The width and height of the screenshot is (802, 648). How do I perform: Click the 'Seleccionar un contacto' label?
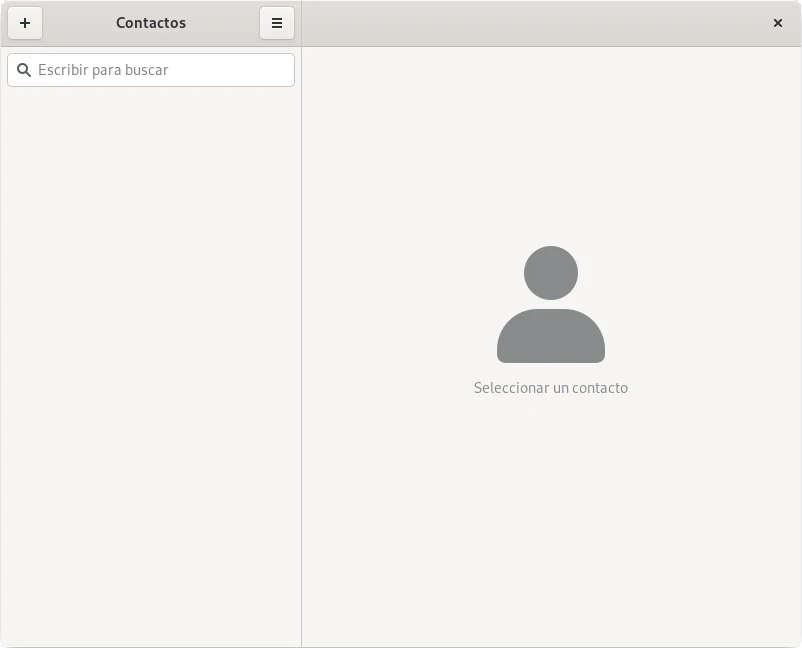(x=550, y=388)
